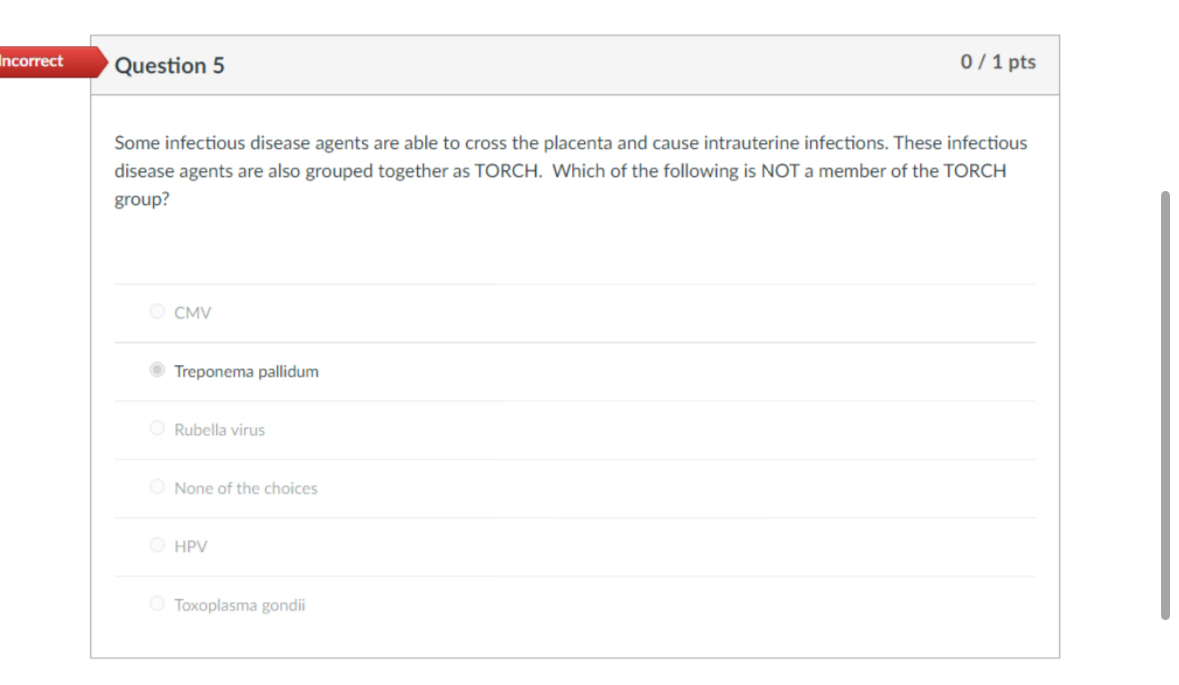Choose the Rubella virus option
This screenshot has width=1179, height=685.
[157, 428]
